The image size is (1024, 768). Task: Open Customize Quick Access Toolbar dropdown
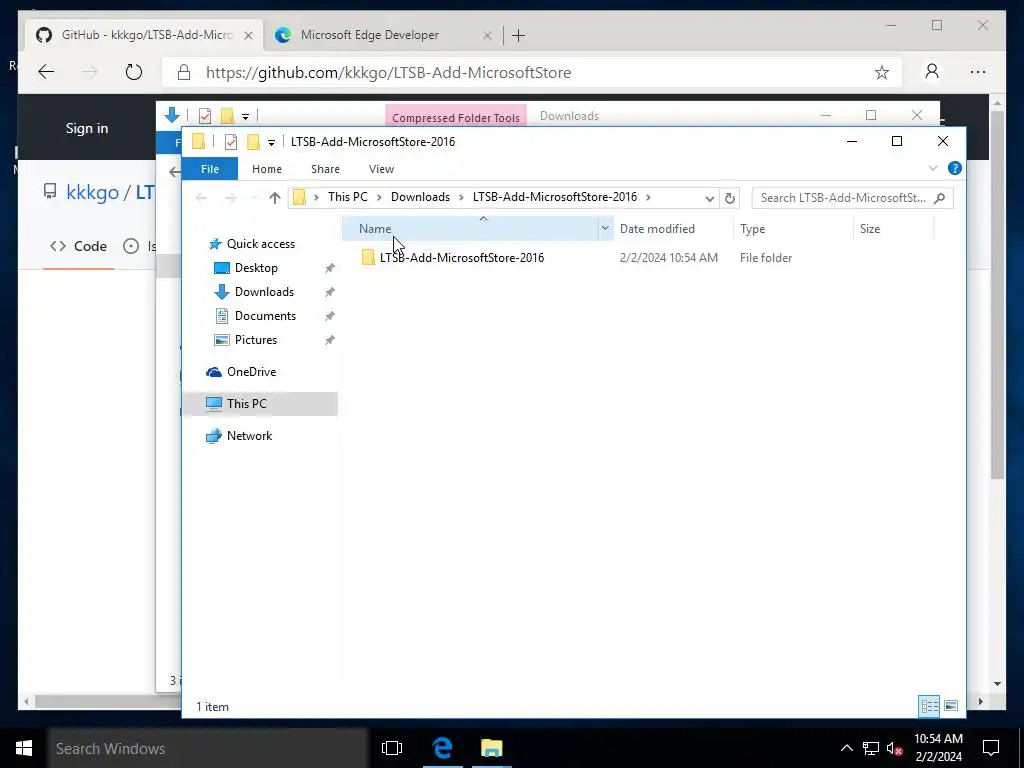271,142
